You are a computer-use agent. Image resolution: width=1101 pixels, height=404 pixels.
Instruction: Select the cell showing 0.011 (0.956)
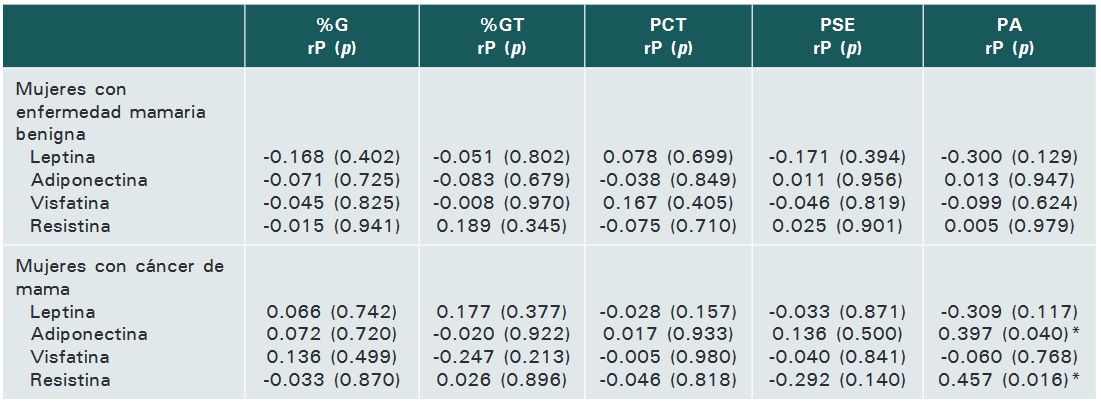tap(837, 180)
